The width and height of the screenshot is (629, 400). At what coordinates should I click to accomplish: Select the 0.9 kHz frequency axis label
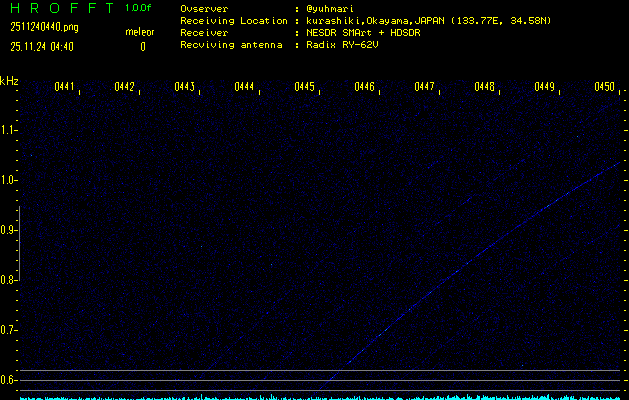9,230
